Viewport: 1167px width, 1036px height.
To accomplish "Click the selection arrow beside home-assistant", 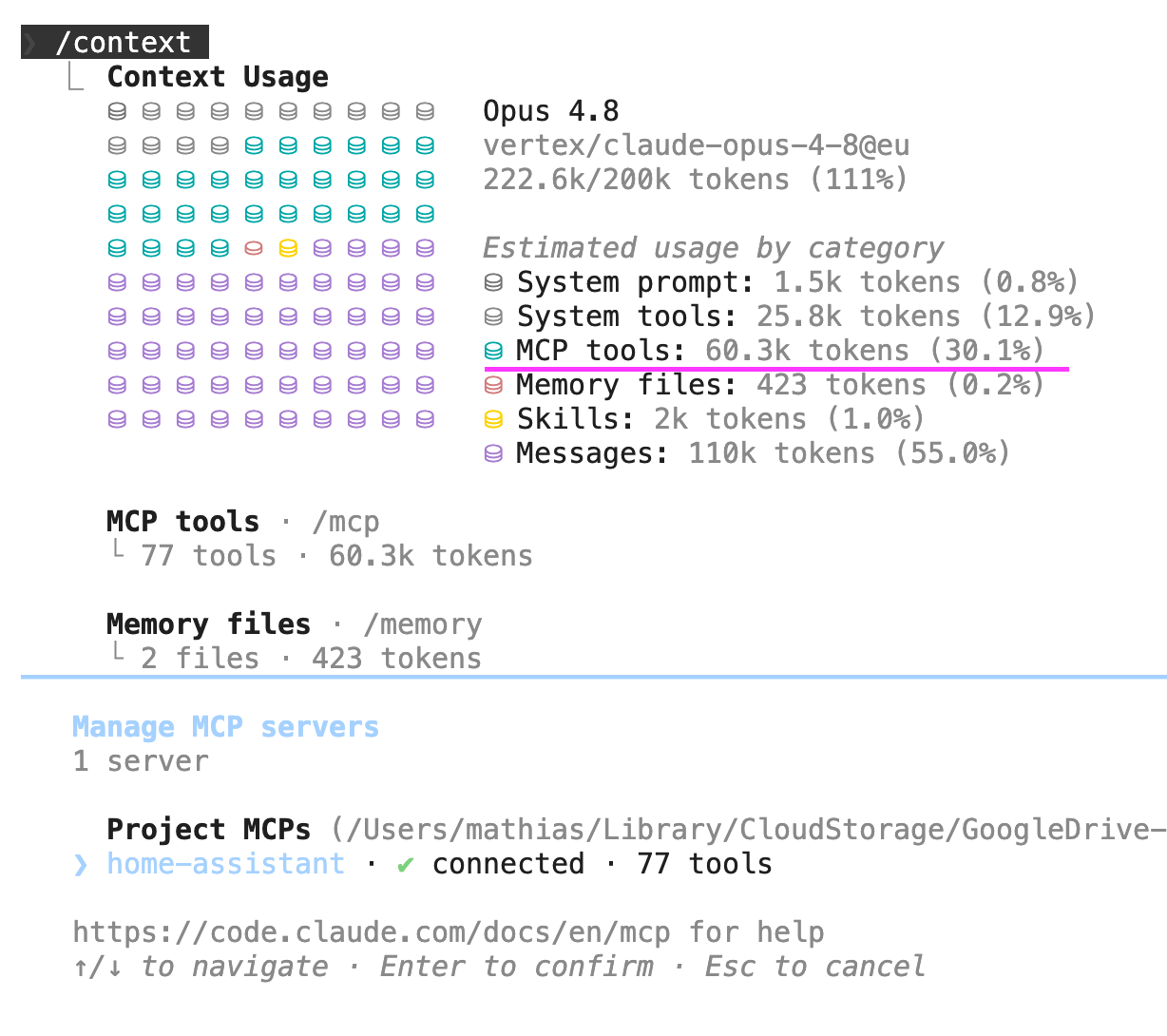I will click(81, 865).
